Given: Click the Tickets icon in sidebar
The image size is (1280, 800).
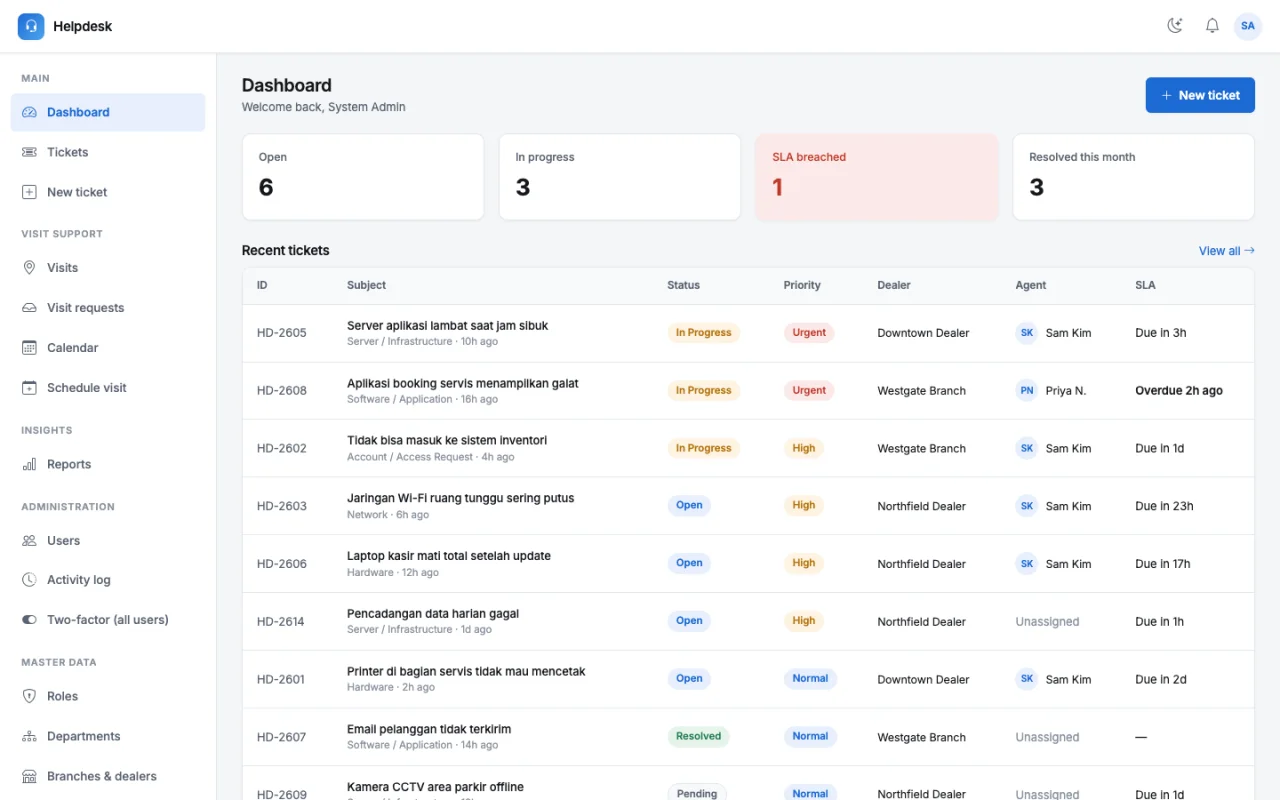Looking at the screenshot, I should point(29,152).
